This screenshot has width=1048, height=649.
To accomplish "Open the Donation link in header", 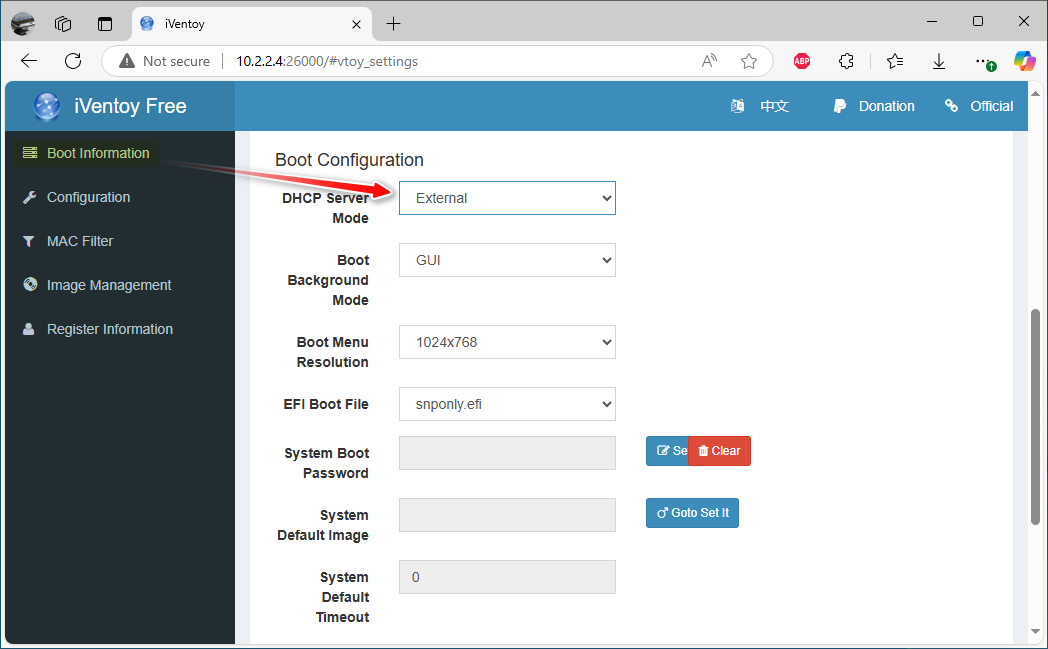I will coord(885,106).
